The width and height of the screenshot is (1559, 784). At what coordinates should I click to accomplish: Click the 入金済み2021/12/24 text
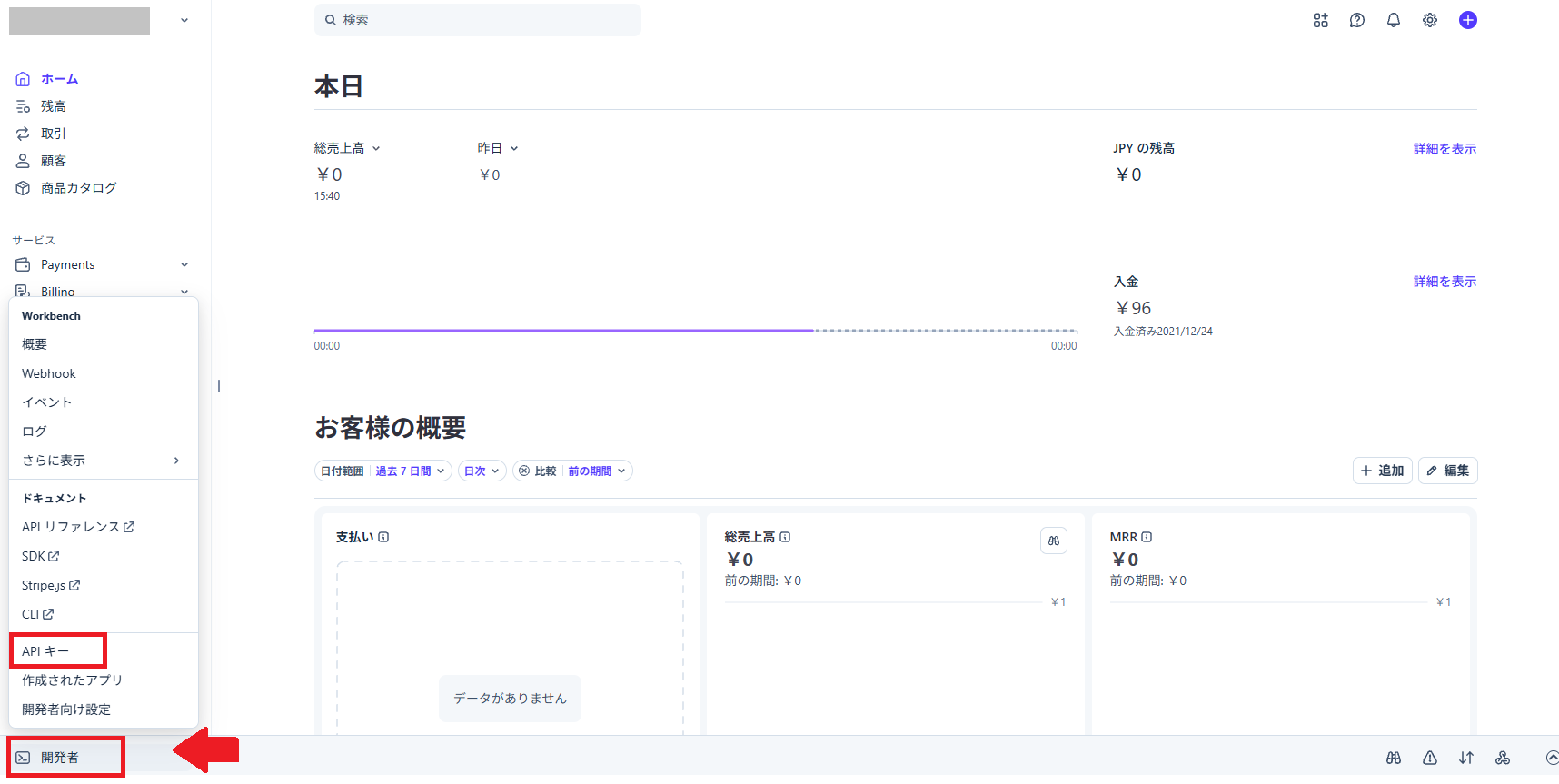(1163, 332)
